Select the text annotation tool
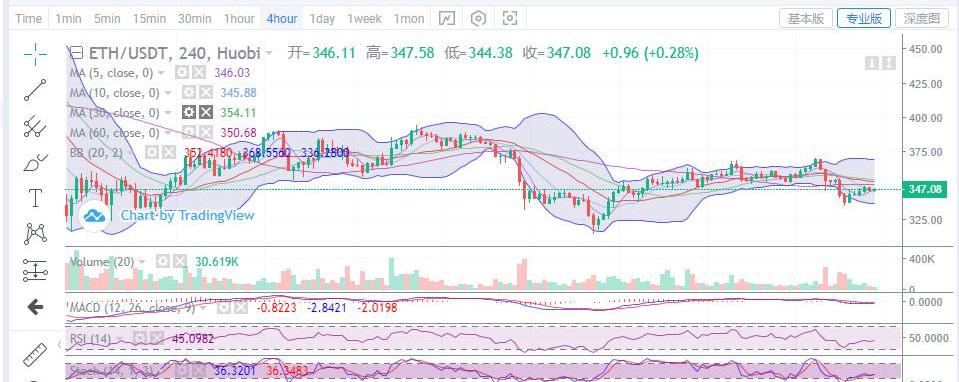The height and width of the screenshot is (382, 959). point(35,198)
